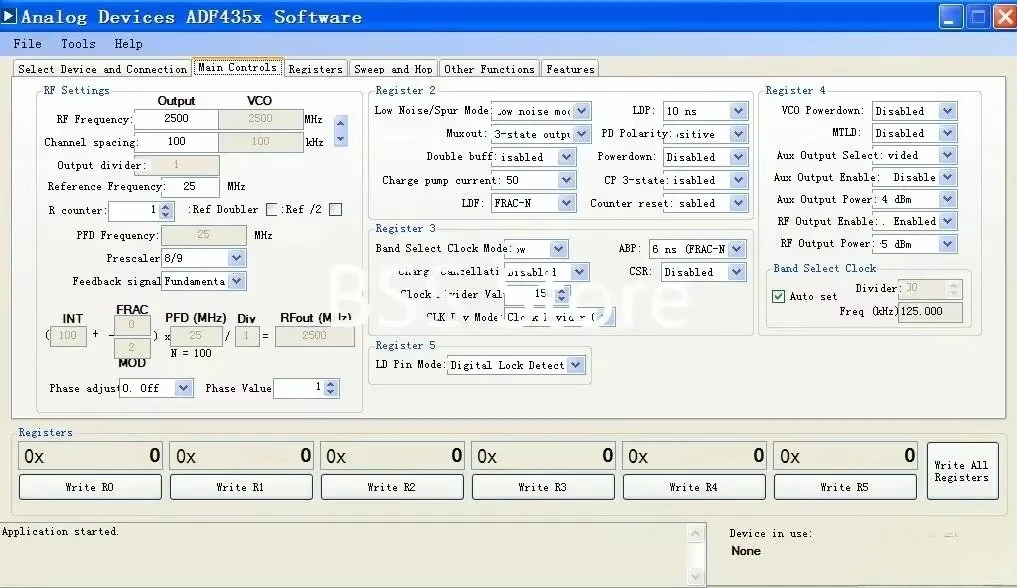
Task: Open the Tools menu
Action: coord(78,44)
